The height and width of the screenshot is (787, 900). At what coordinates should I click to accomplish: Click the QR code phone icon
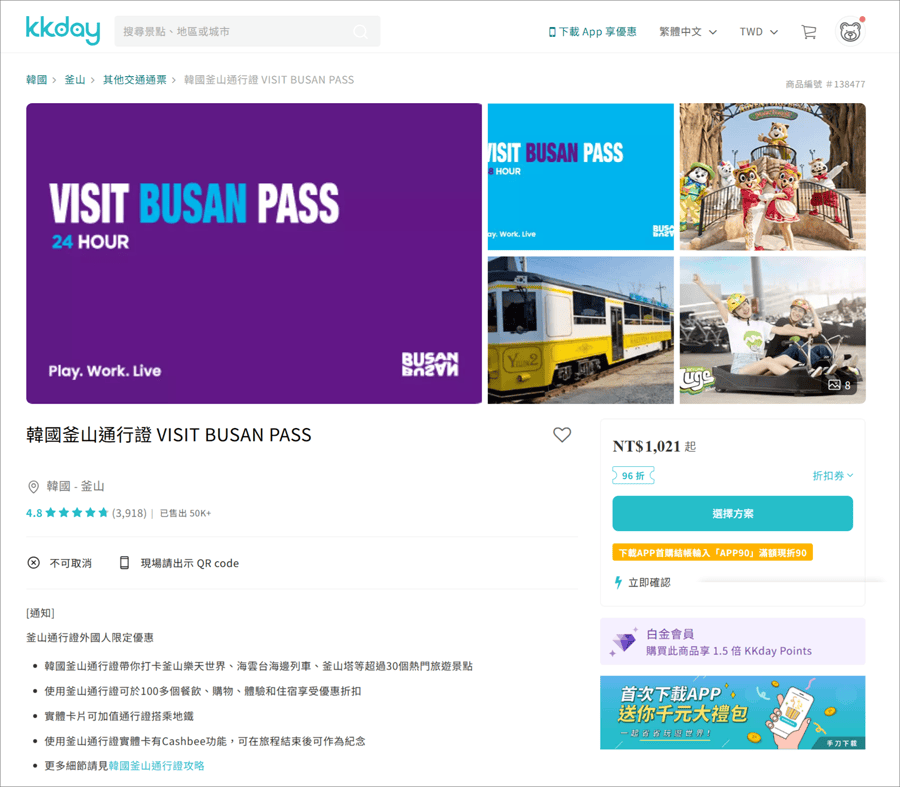tap(124, 563)
